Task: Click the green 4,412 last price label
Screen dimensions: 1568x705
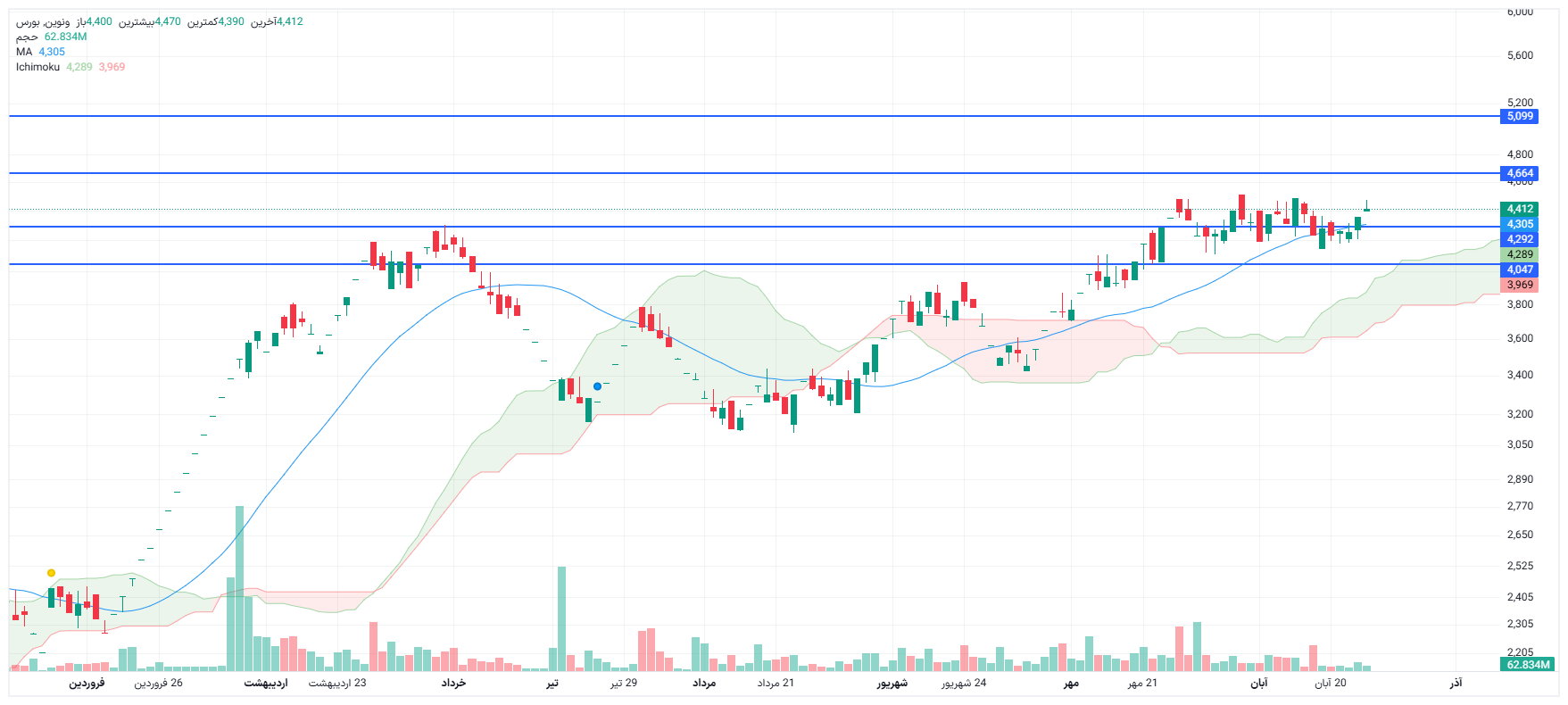Action: pyautogui.click(x=1520, y=209)
